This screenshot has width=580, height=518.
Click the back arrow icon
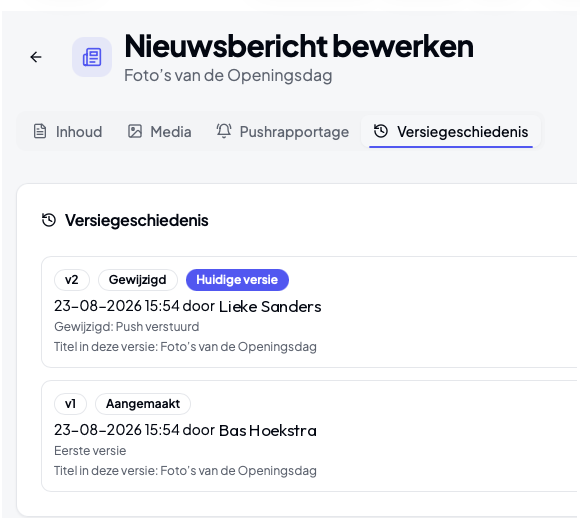pos(36,57)
